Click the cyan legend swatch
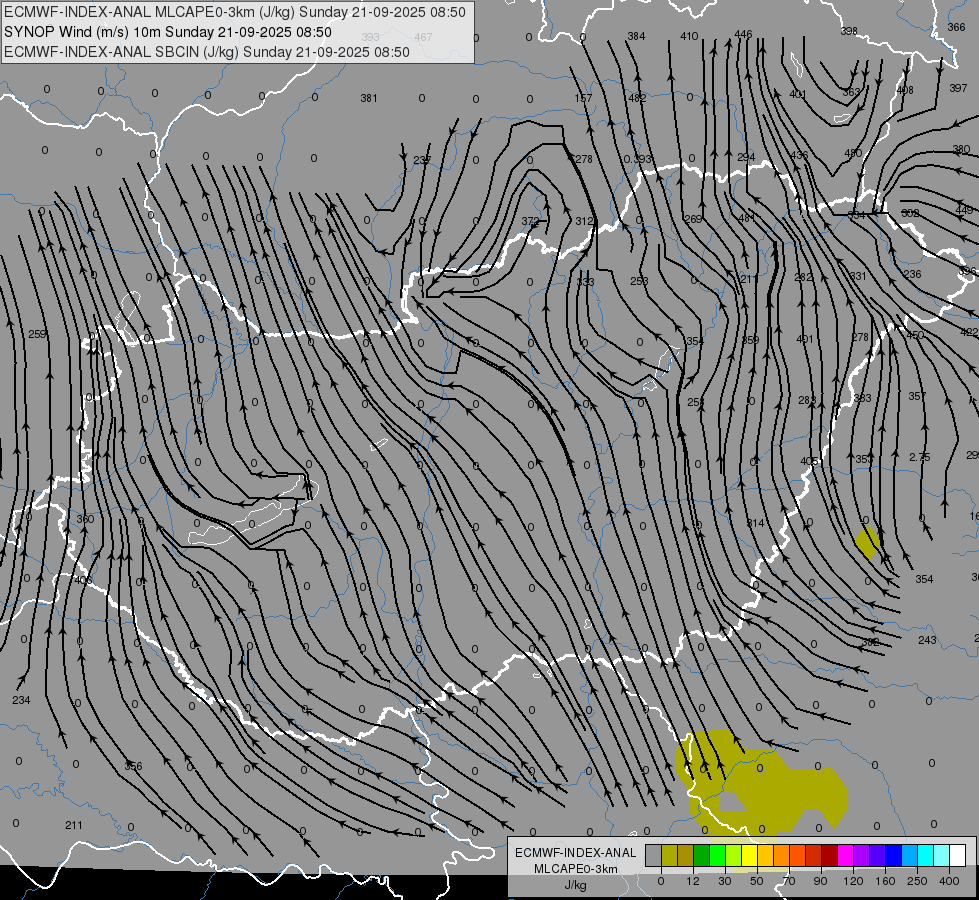This screenshot has width=979, height=900. (x=927, y=855)
